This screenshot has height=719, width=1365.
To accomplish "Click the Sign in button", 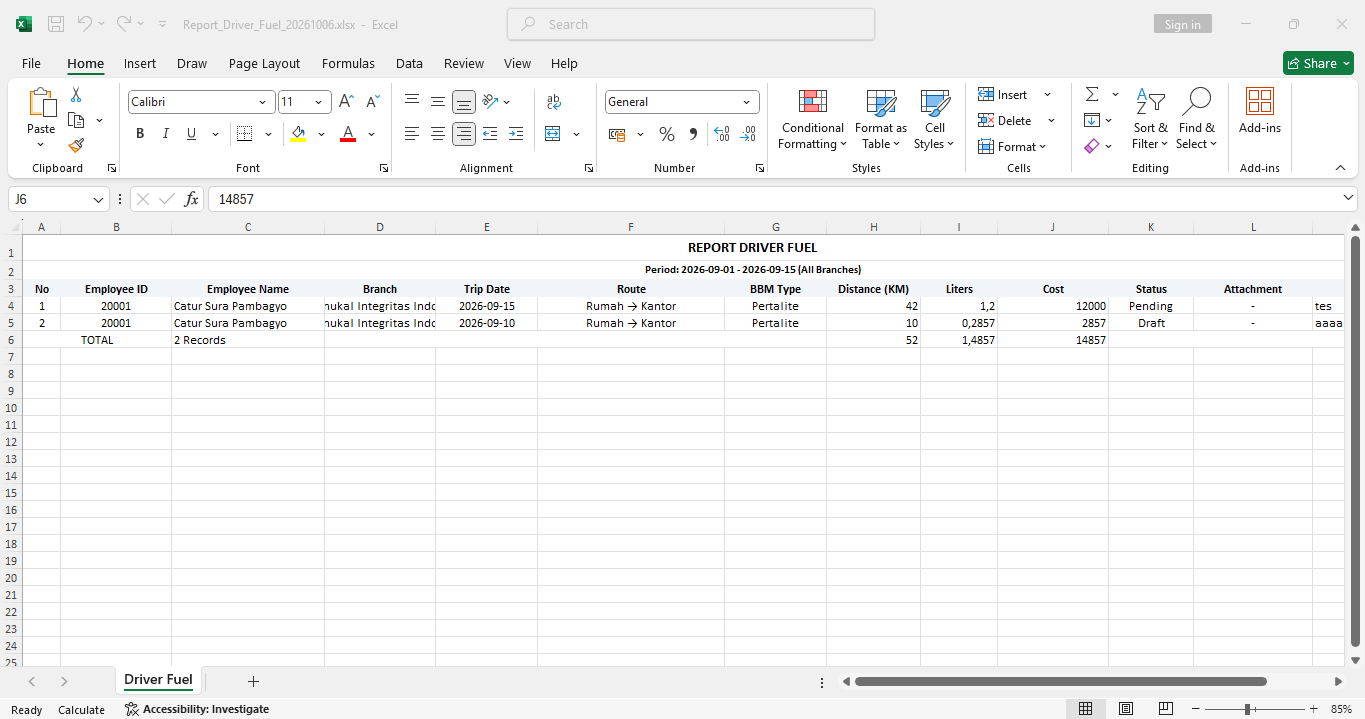I will 1182,25.
